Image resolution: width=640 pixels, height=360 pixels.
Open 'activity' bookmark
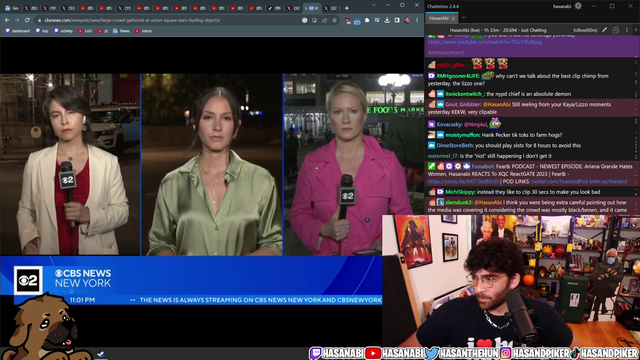(x=63, y=31)
